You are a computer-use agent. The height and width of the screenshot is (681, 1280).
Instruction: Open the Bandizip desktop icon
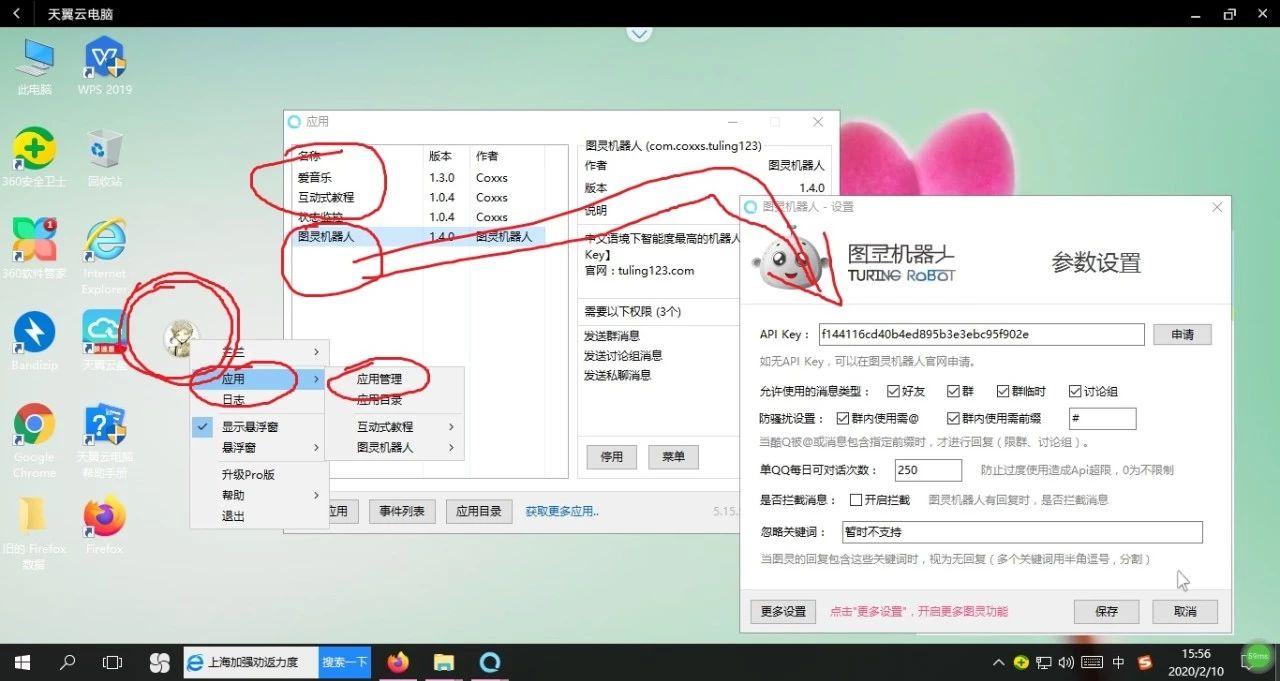point(34,341)
